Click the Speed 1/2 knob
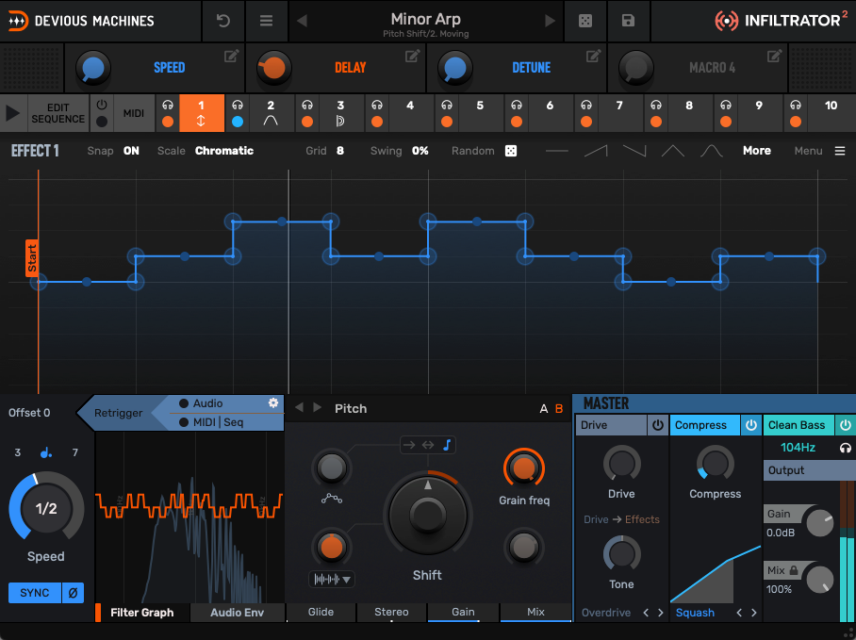The image size is (856, 640). 46,508
